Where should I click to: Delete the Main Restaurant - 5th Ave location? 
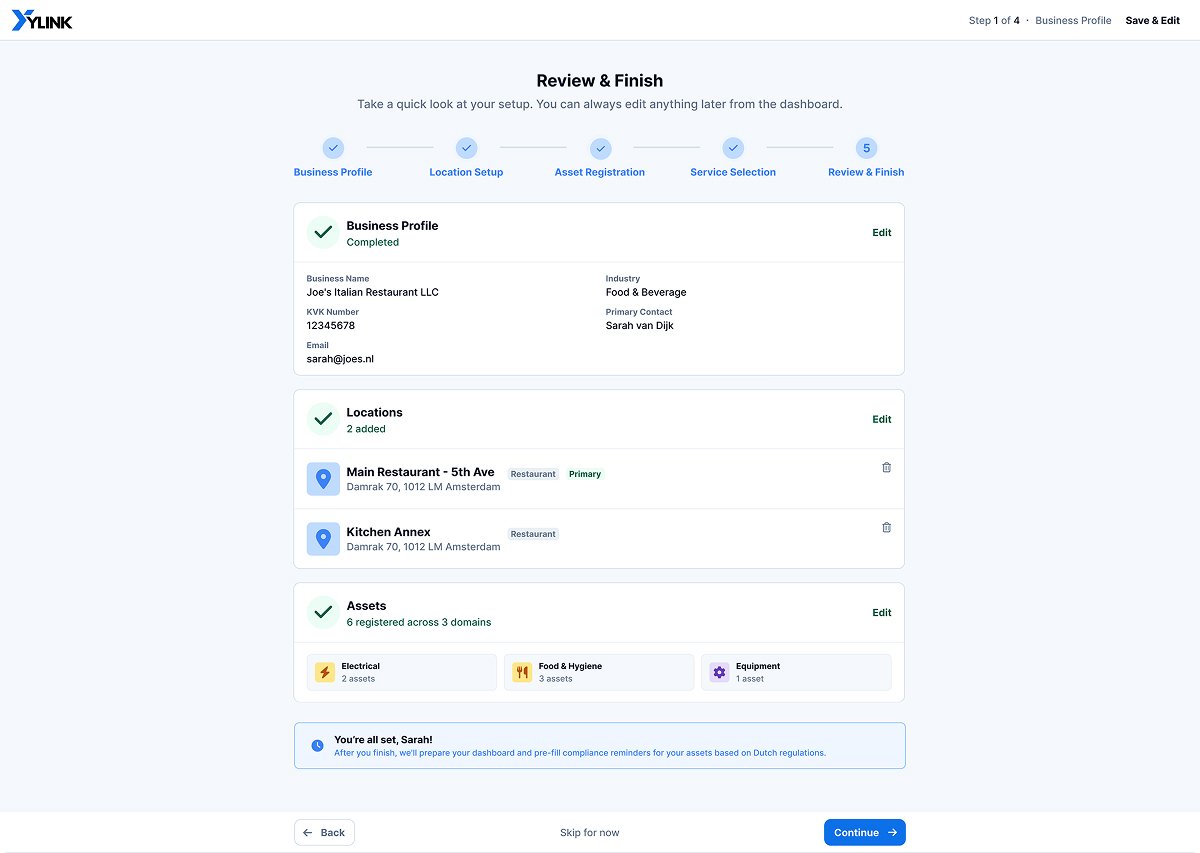pyautogui.click(x=886, y=467)
